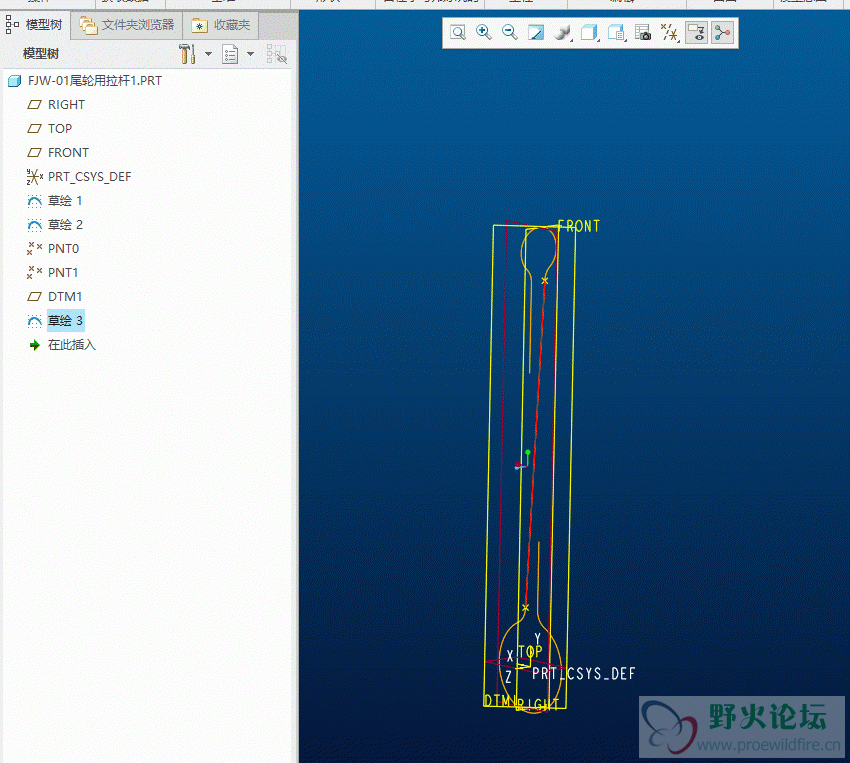Toggle the spin center display
The height and width of the screenshot is (763, 850).
click(x=723, y=33)
